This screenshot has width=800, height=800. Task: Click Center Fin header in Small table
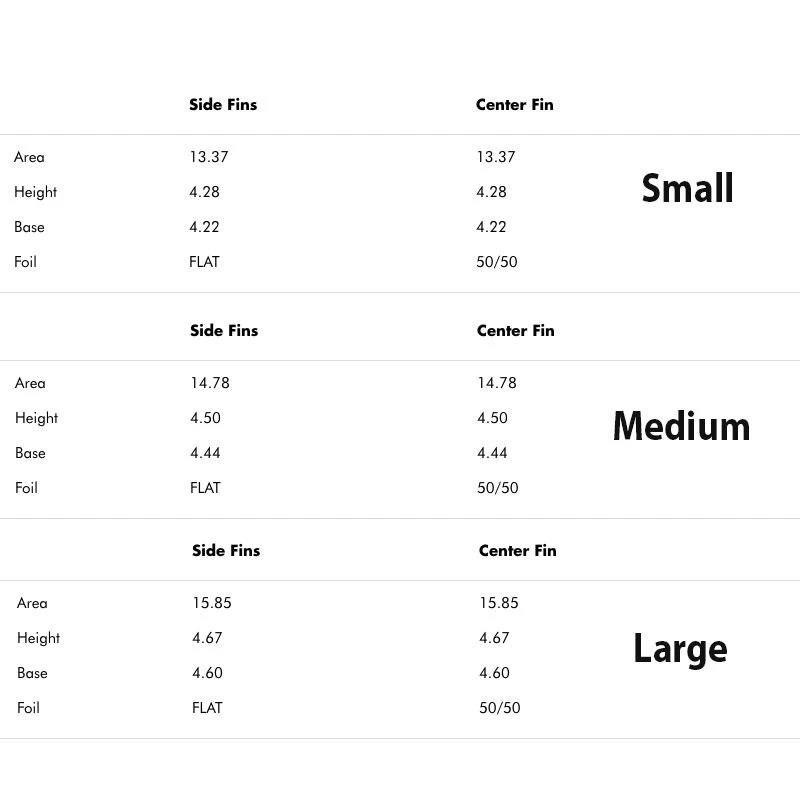[514, 104]
